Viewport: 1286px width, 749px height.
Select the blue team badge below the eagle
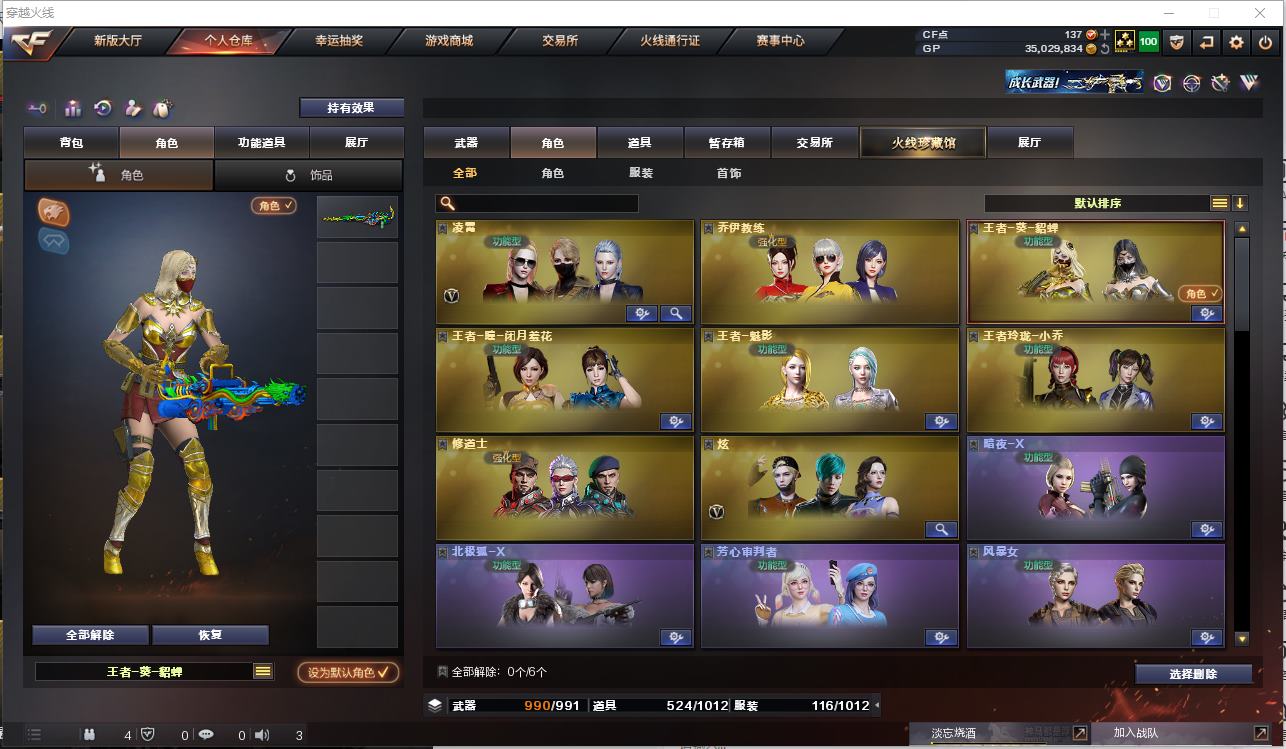tap(54, 240)
